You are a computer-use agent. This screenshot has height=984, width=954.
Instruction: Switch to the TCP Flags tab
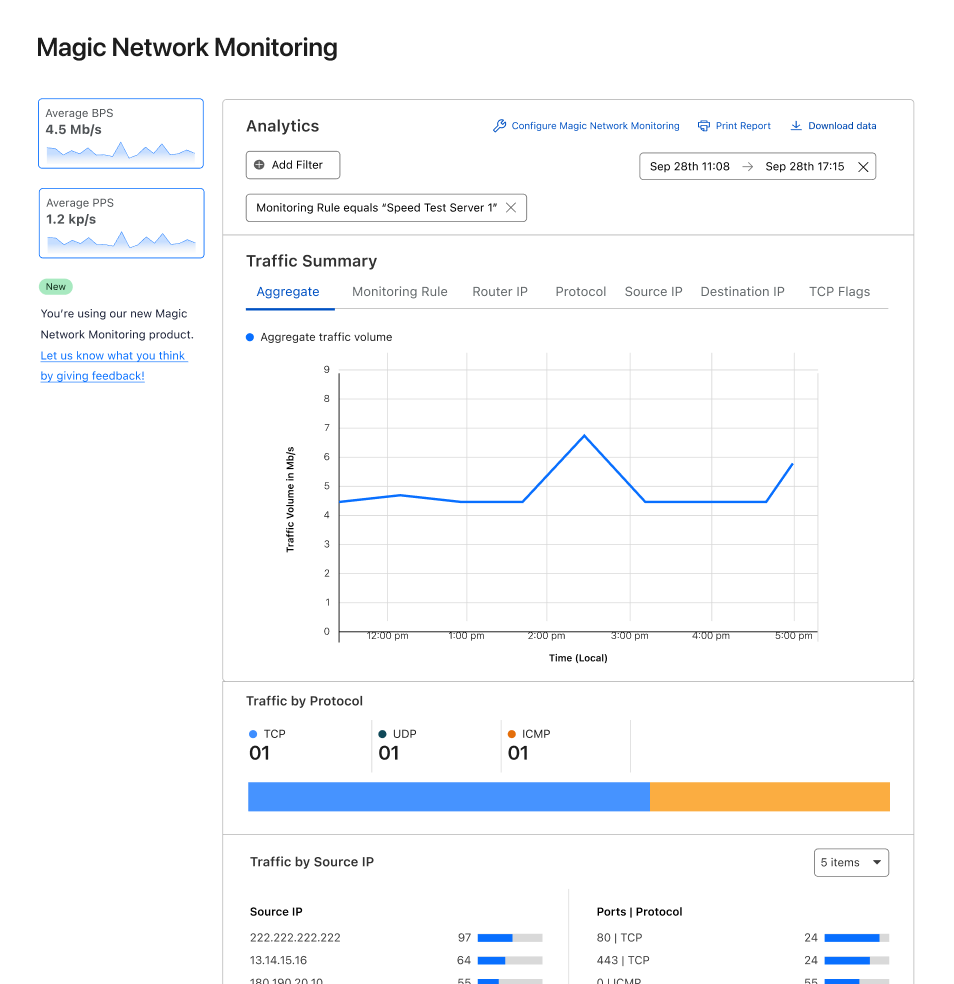coord(839,292)
